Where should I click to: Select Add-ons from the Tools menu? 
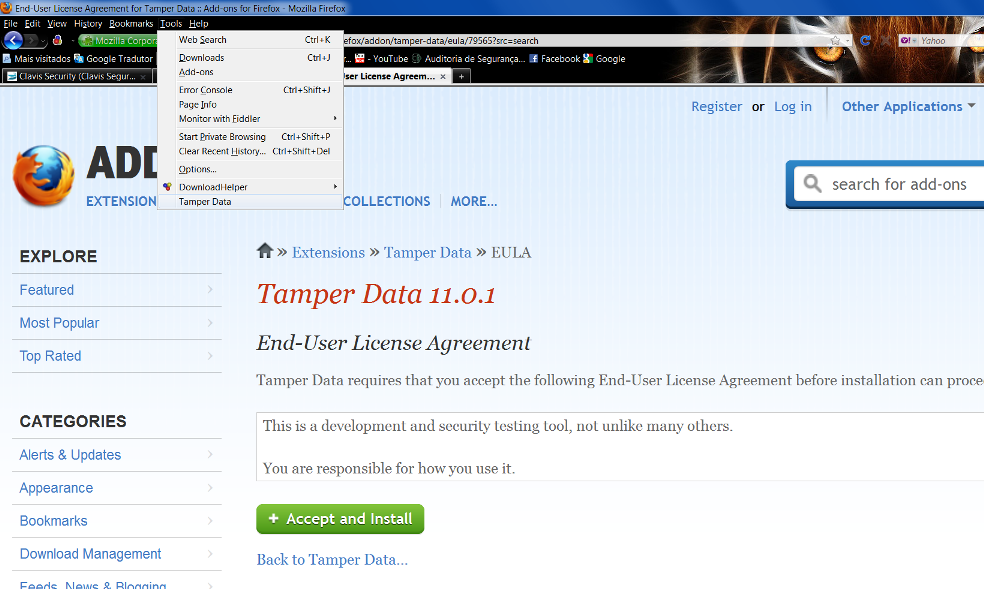pyautogui.click(x=250, y=72)
